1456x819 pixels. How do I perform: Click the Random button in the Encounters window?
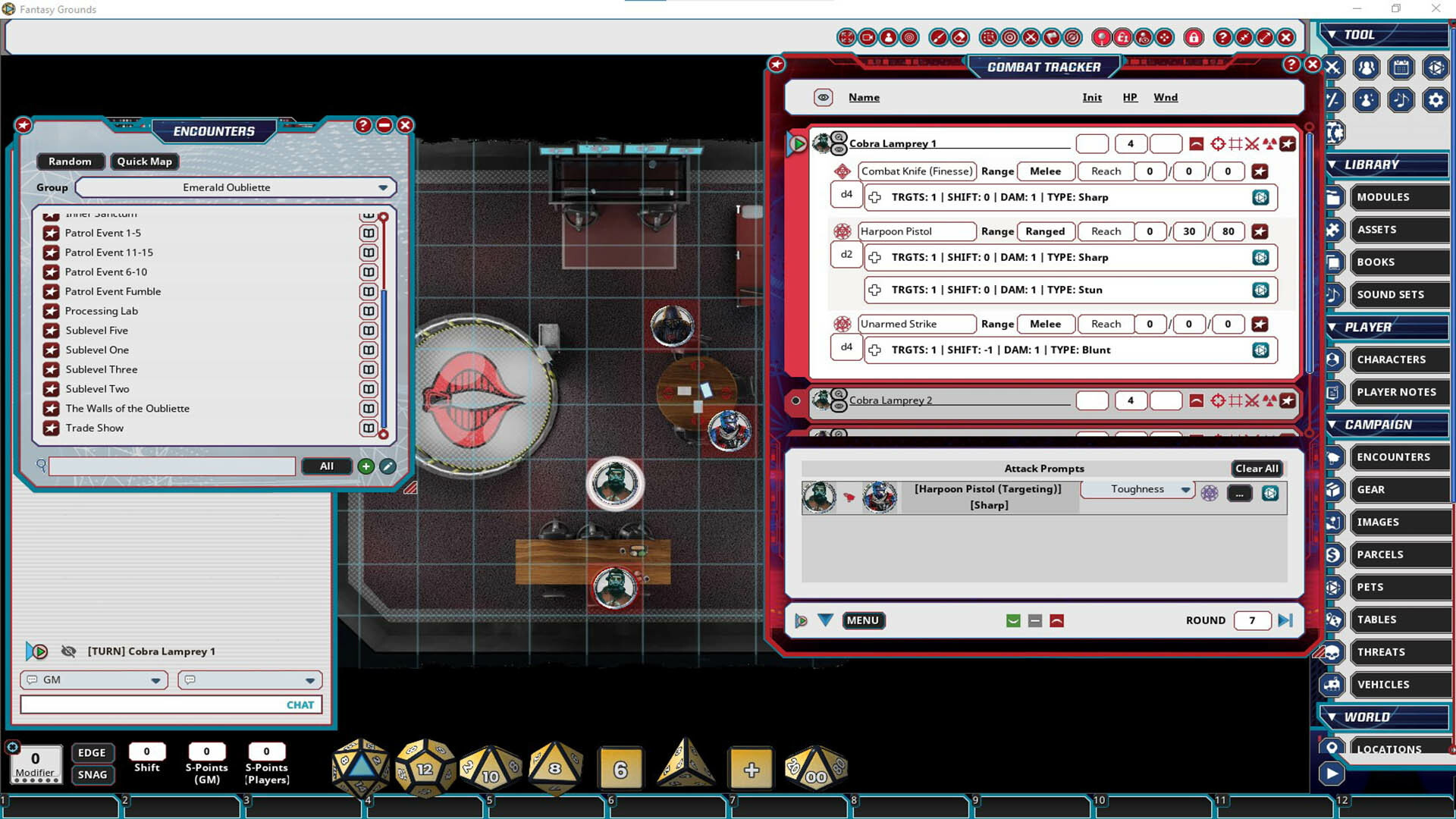[x=71, y=161]
